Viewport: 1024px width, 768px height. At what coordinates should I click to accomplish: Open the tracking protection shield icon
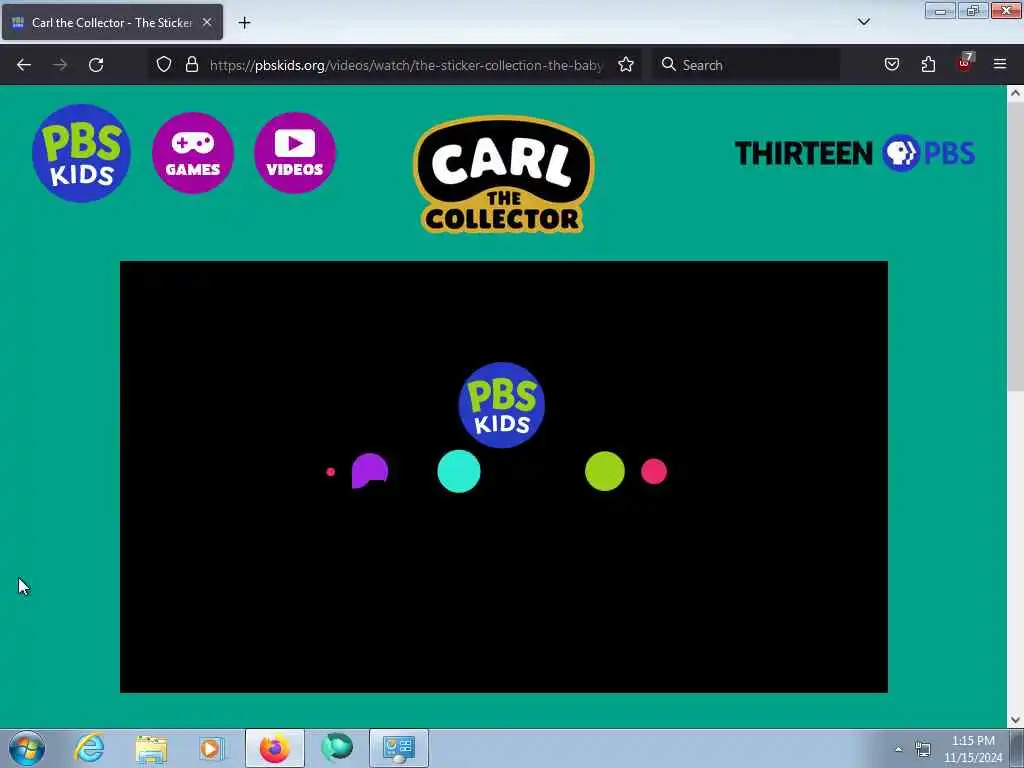[x=164, y=65]
